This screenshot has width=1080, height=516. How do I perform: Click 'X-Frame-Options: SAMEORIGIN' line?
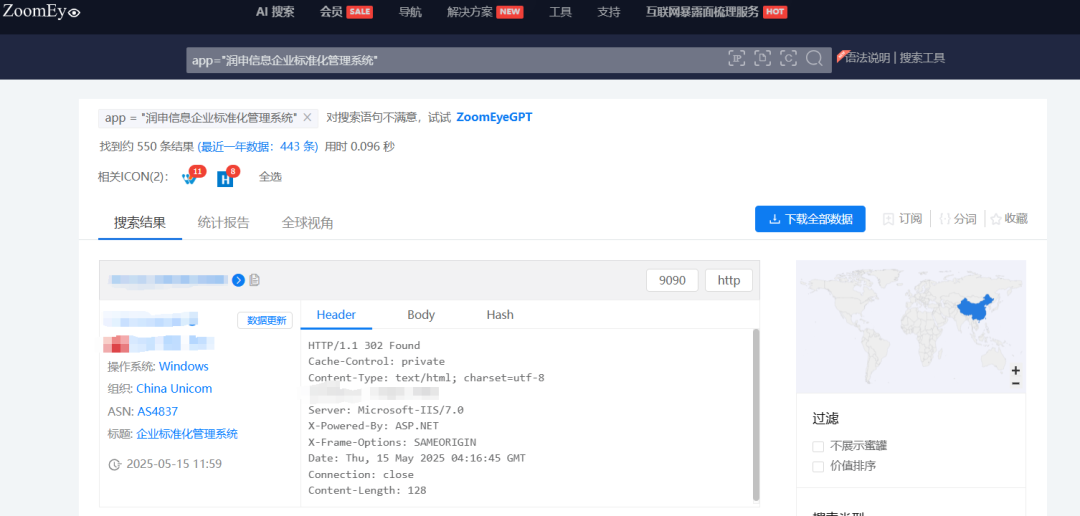[x=392, y=442]
